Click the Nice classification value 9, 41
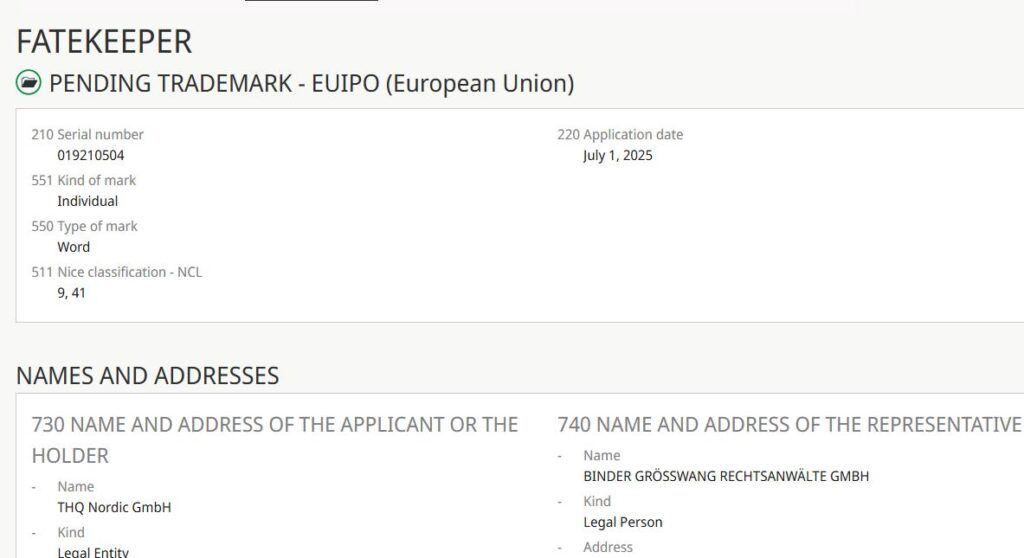The image size is (1024, 558). [71, 293]
